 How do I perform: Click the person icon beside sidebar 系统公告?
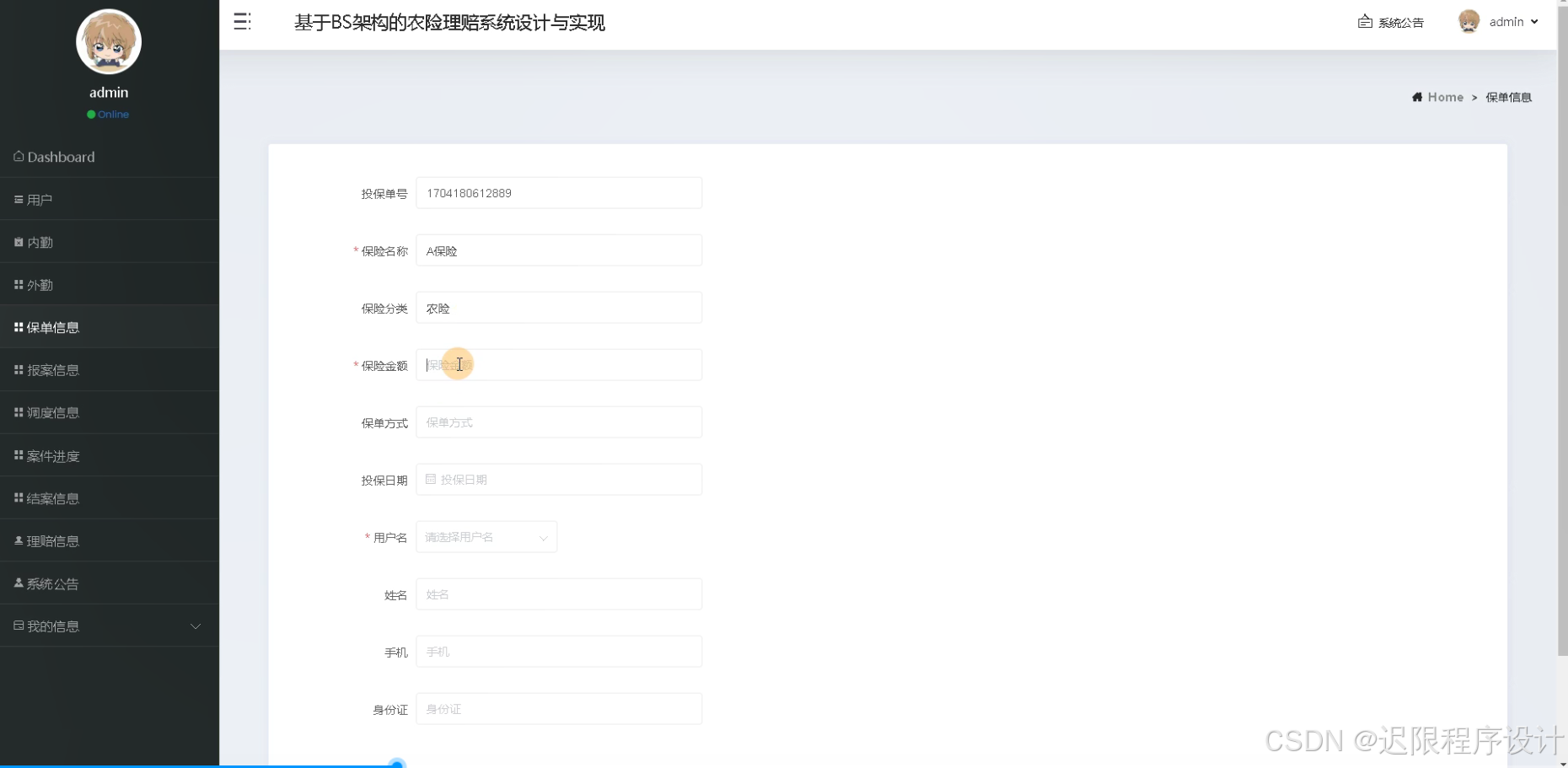tap(19, 583)
